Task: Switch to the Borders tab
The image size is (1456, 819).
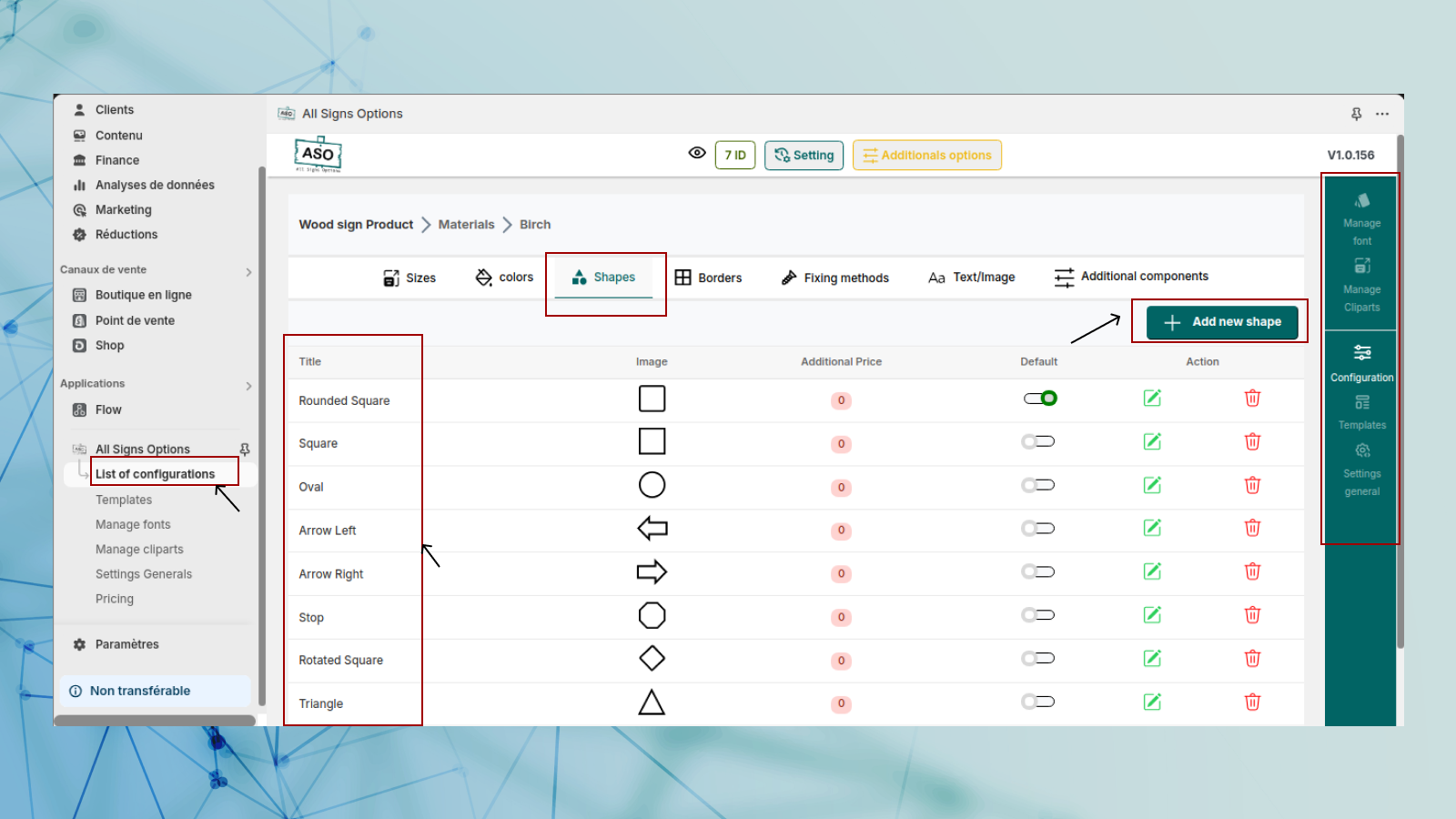Action: [x=708, y=278]
